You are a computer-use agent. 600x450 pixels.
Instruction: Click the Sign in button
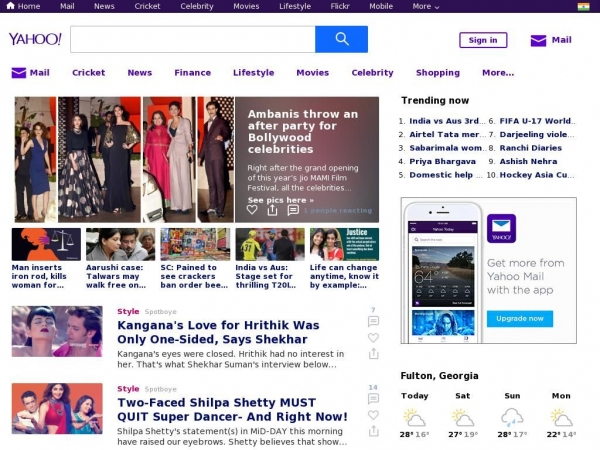pos(483,40)
